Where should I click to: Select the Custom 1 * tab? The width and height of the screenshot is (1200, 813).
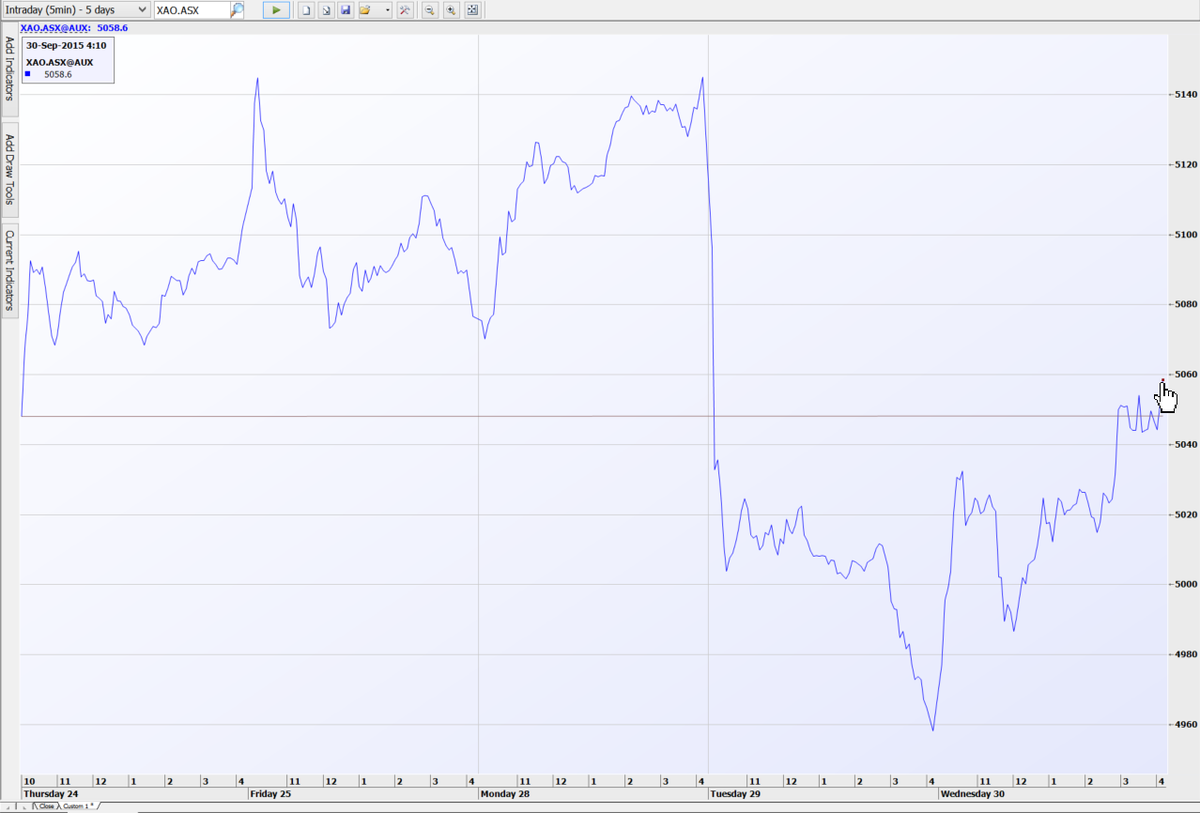[x=78, y=806]
